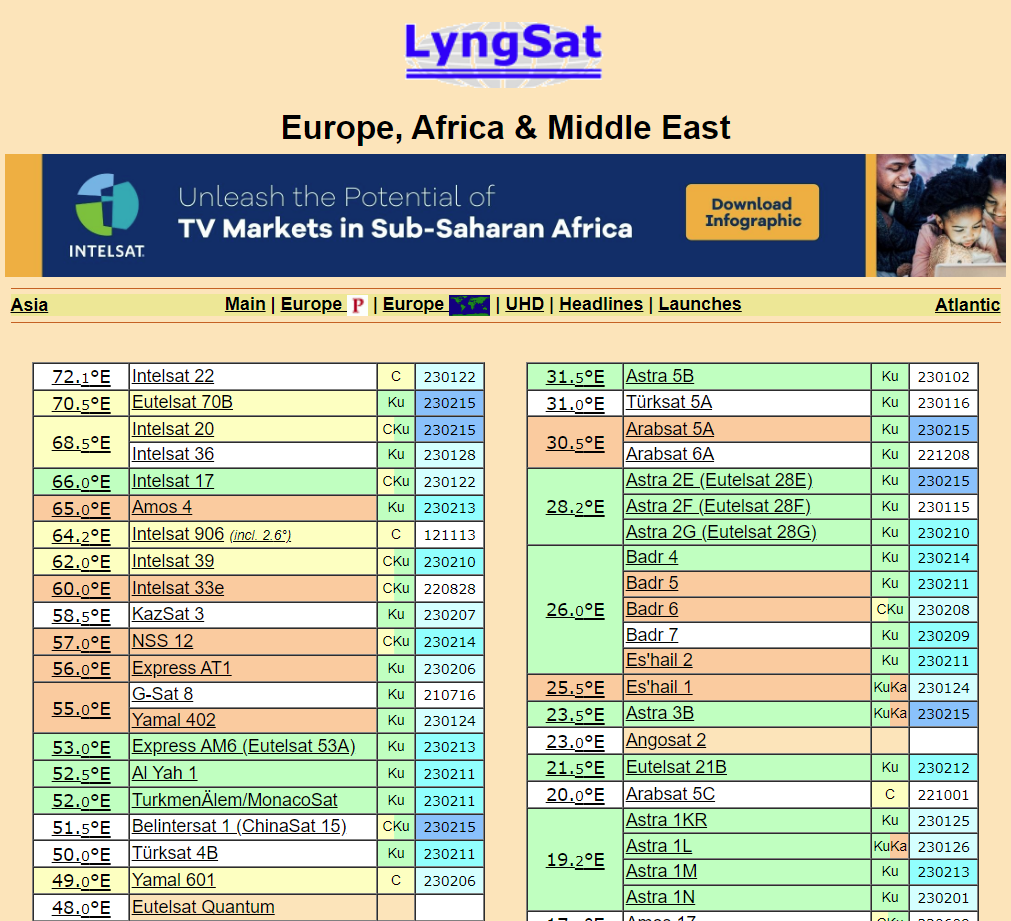Open the Es'hail 2 satellite link
Viewport: 1011px width, 921px height.
pos(659,660)
